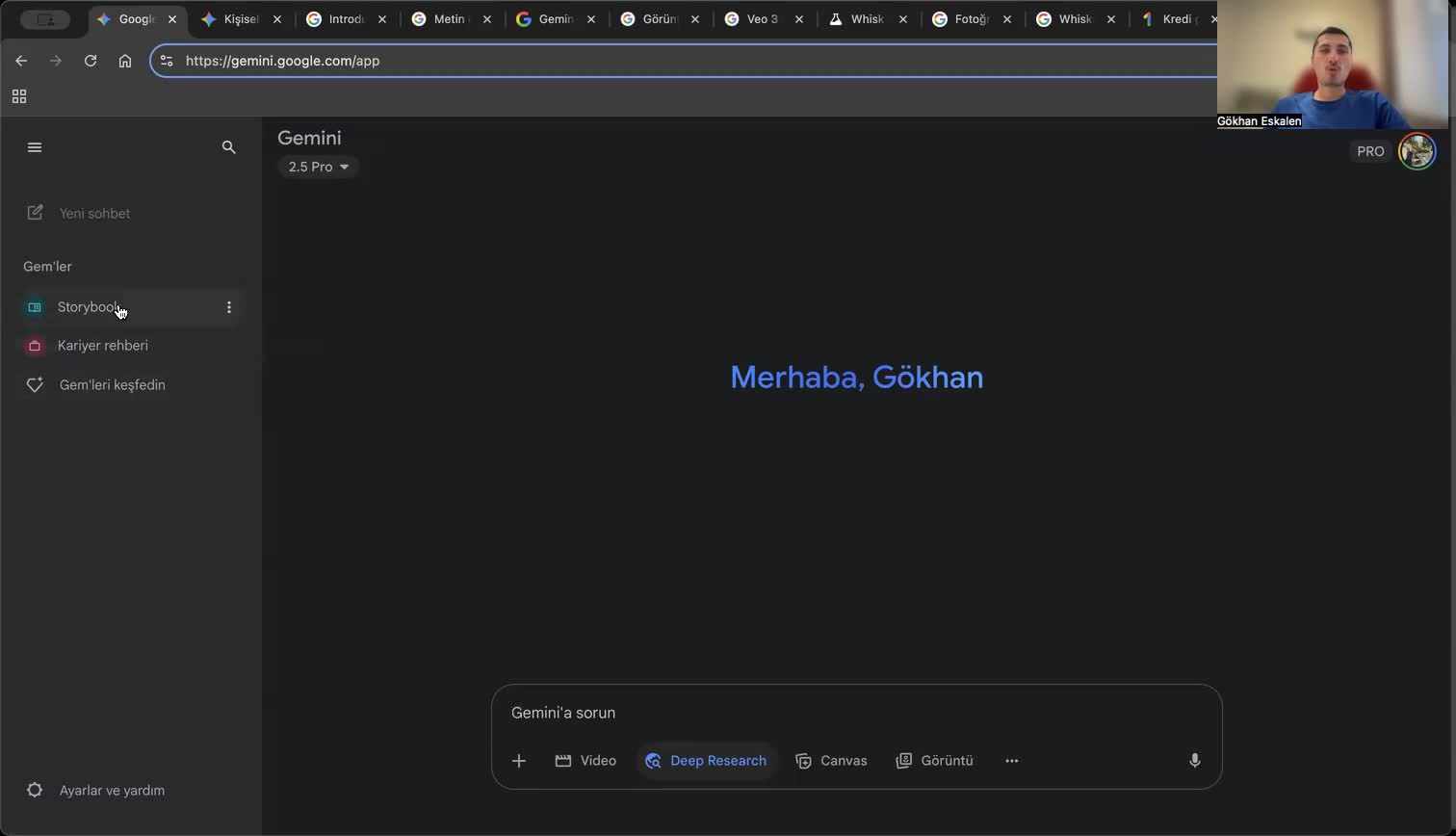Click the Gem'ler section heading

tap(47, 267)
